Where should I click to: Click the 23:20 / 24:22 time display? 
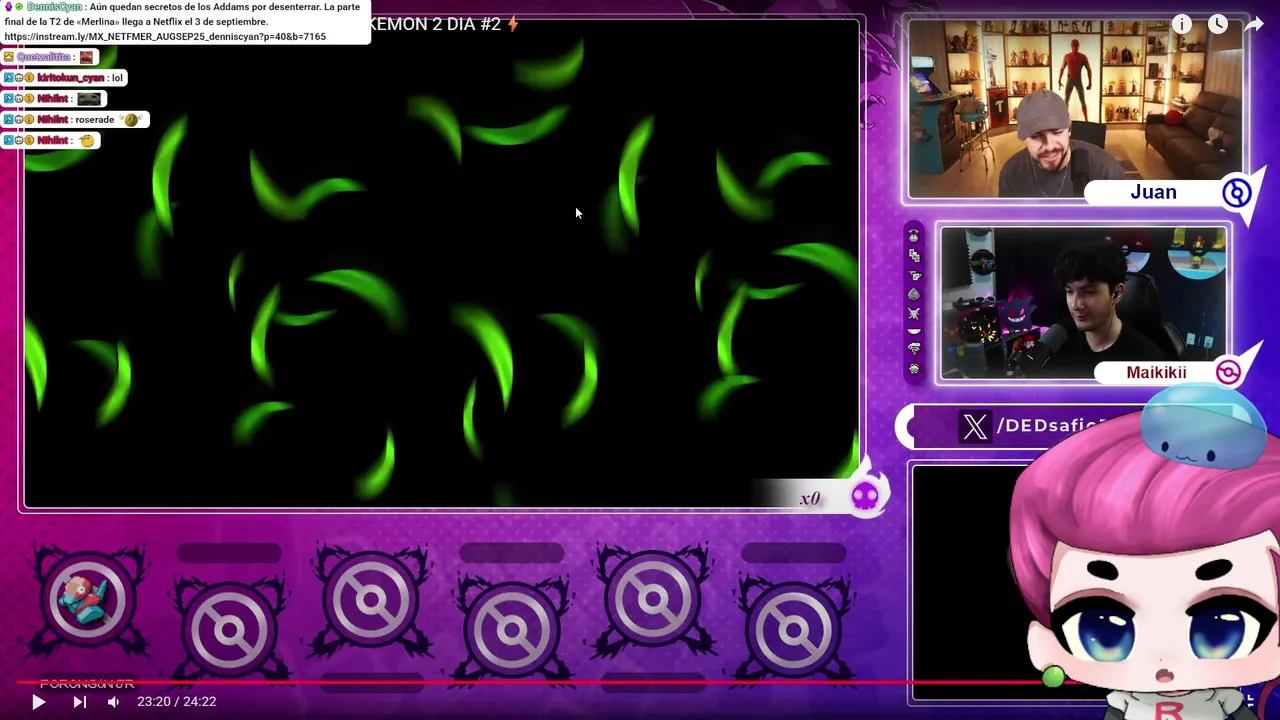point(177,702)
